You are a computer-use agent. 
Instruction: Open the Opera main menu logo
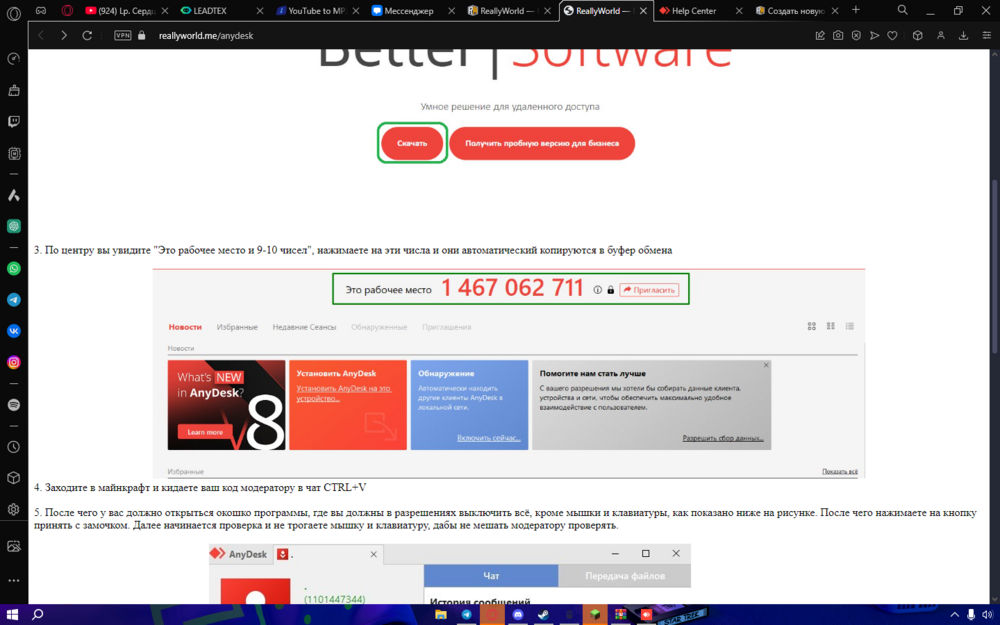pyautogui.click(x=13, y=12)
